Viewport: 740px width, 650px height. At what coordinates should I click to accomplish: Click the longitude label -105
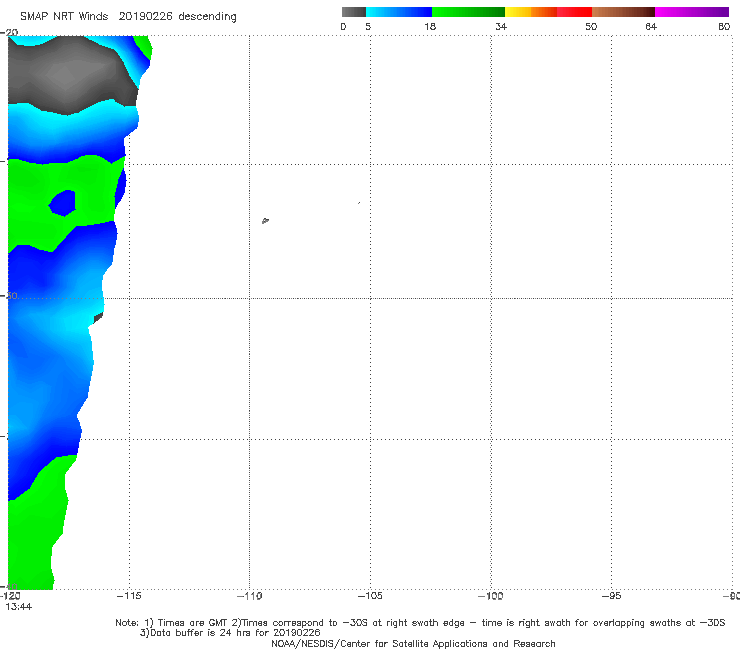click(x=370, y=596)
